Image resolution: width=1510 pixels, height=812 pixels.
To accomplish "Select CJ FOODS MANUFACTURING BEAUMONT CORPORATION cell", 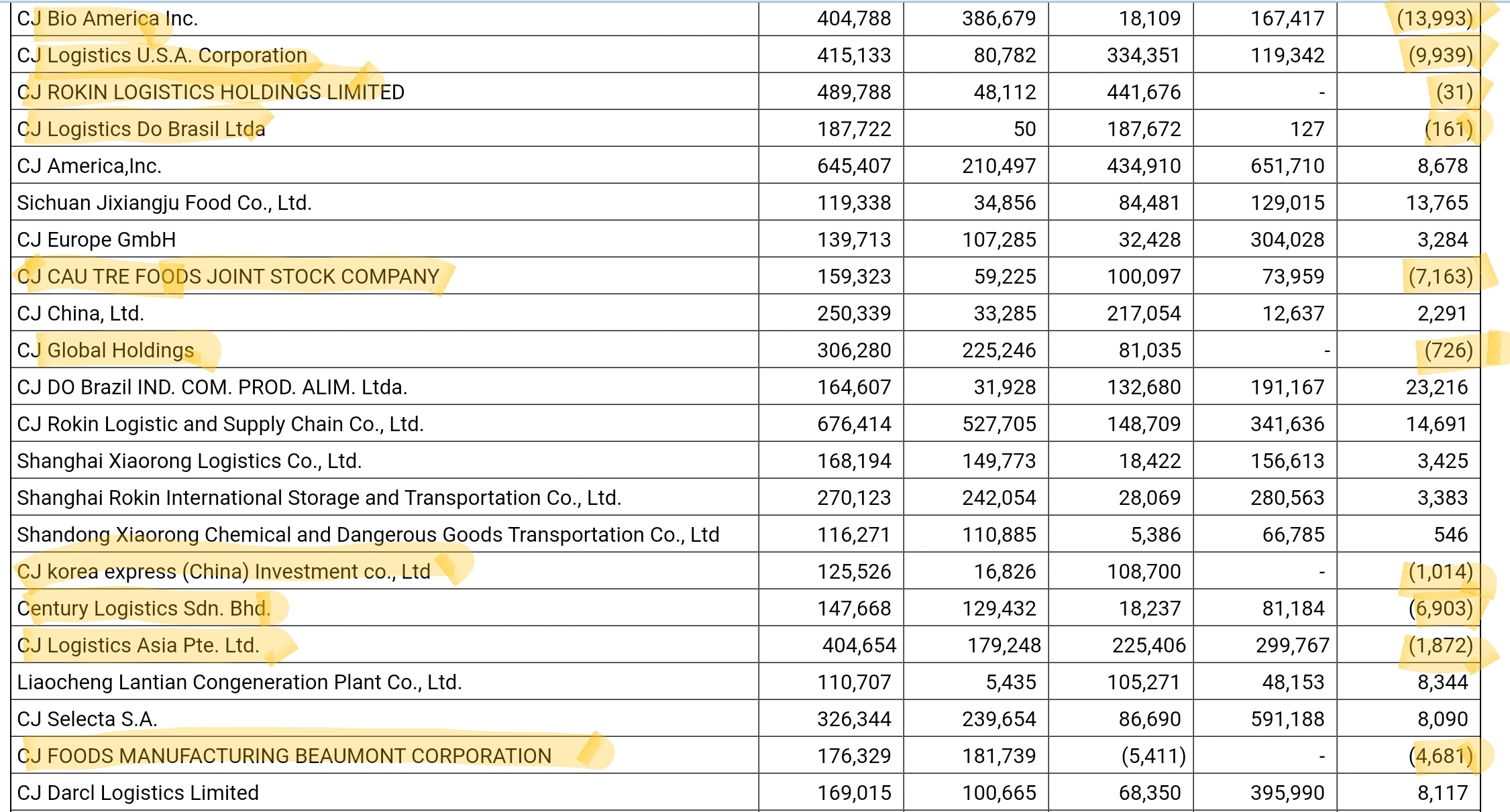I will [284, 756].
